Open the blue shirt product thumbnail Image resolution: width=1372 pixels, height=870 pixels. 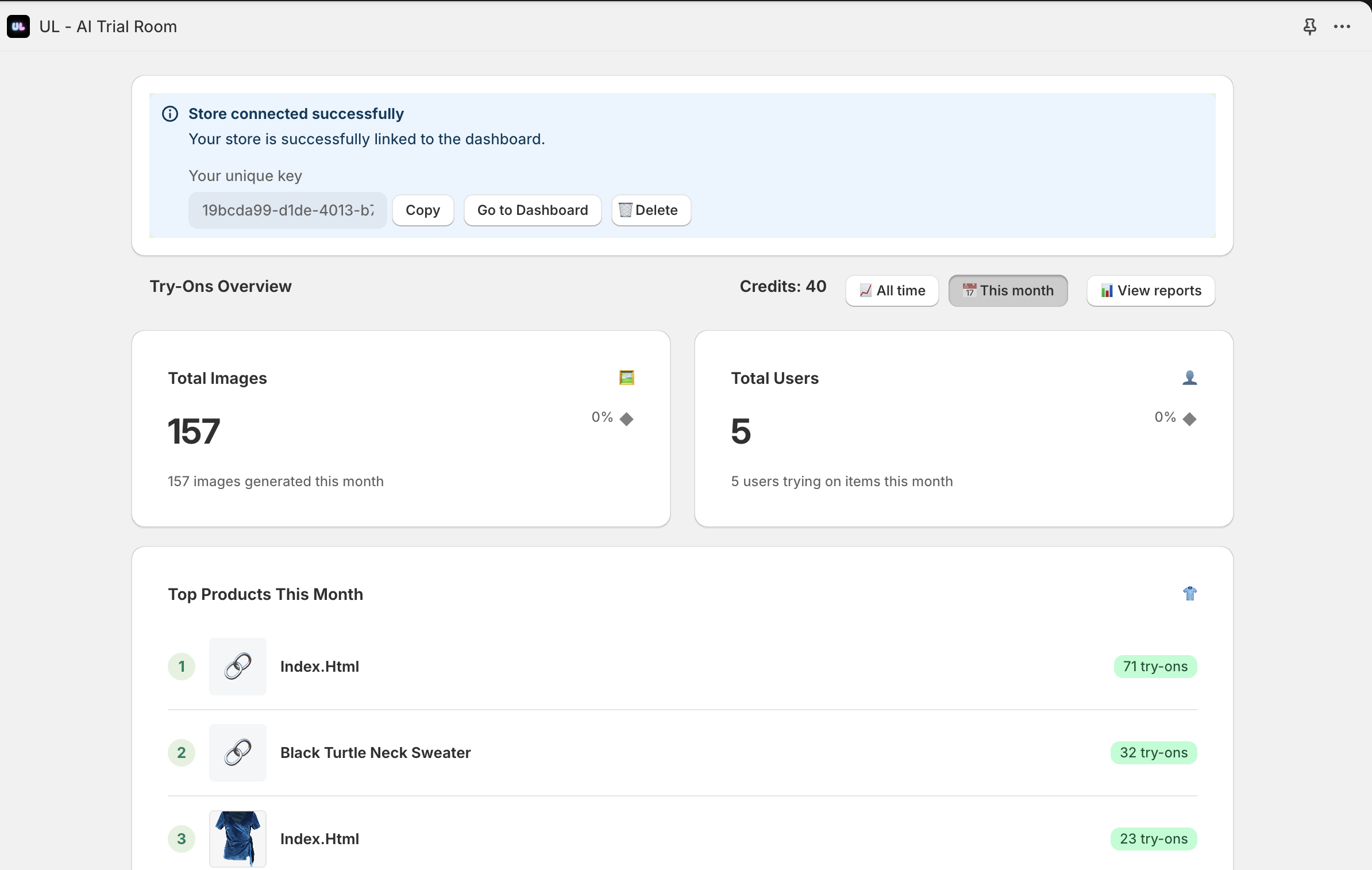[238, 839]
